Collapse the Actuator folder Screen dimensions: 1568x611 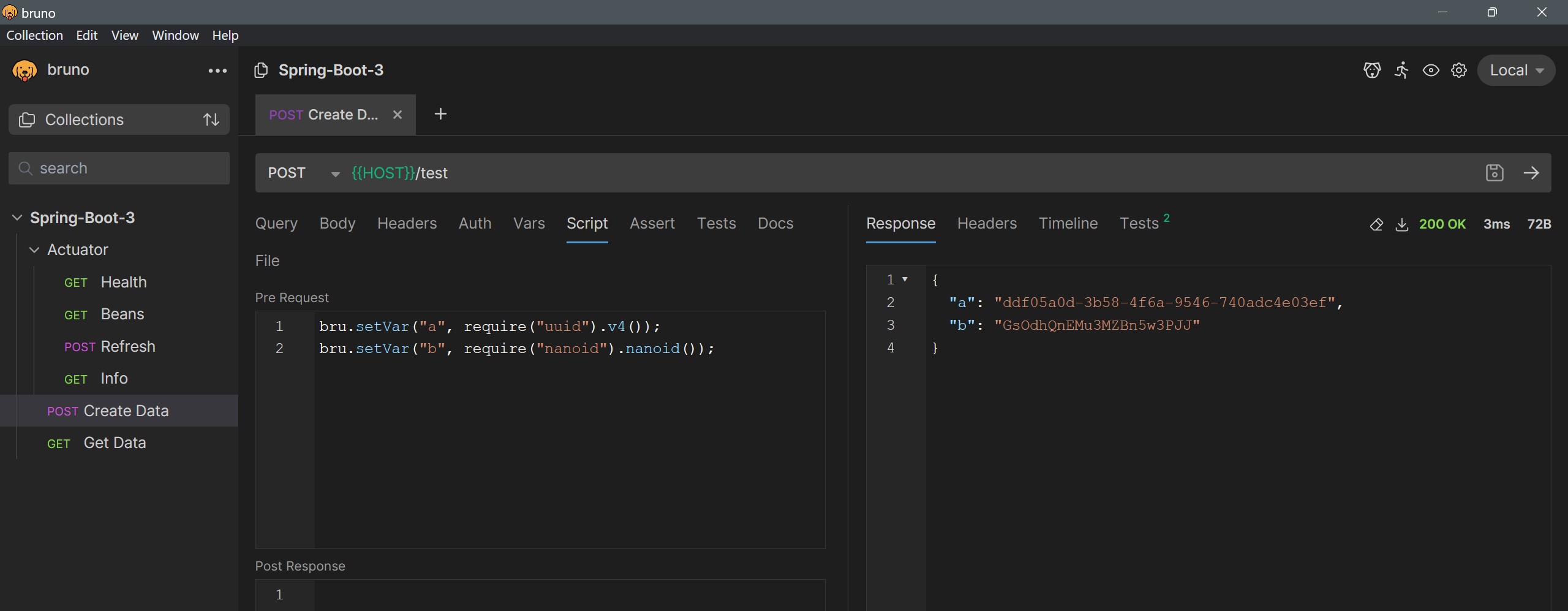click(x=34, y=249)
